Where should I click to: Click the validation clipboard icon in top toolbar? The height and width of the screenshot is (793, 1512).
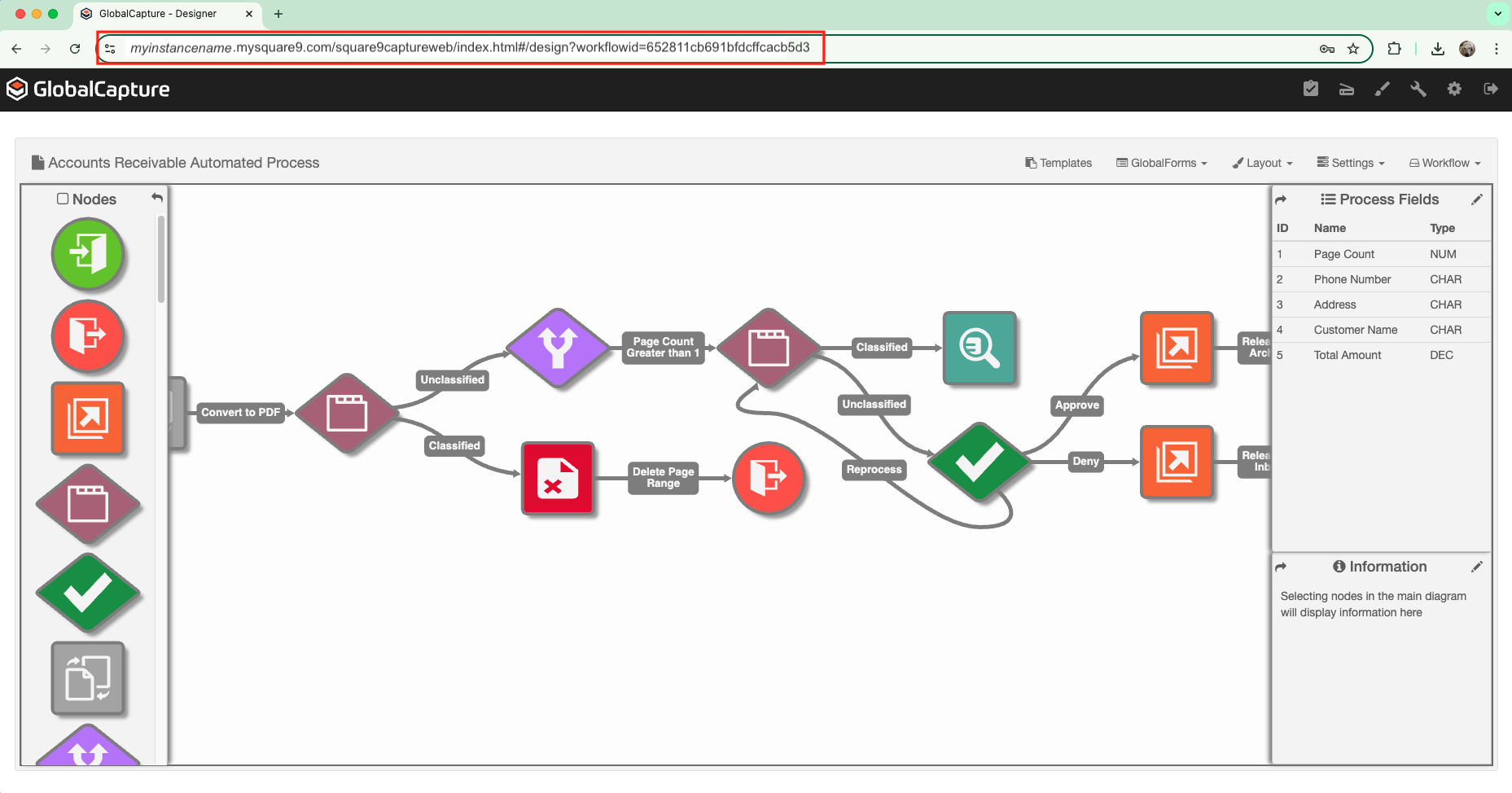[1310, 89]
